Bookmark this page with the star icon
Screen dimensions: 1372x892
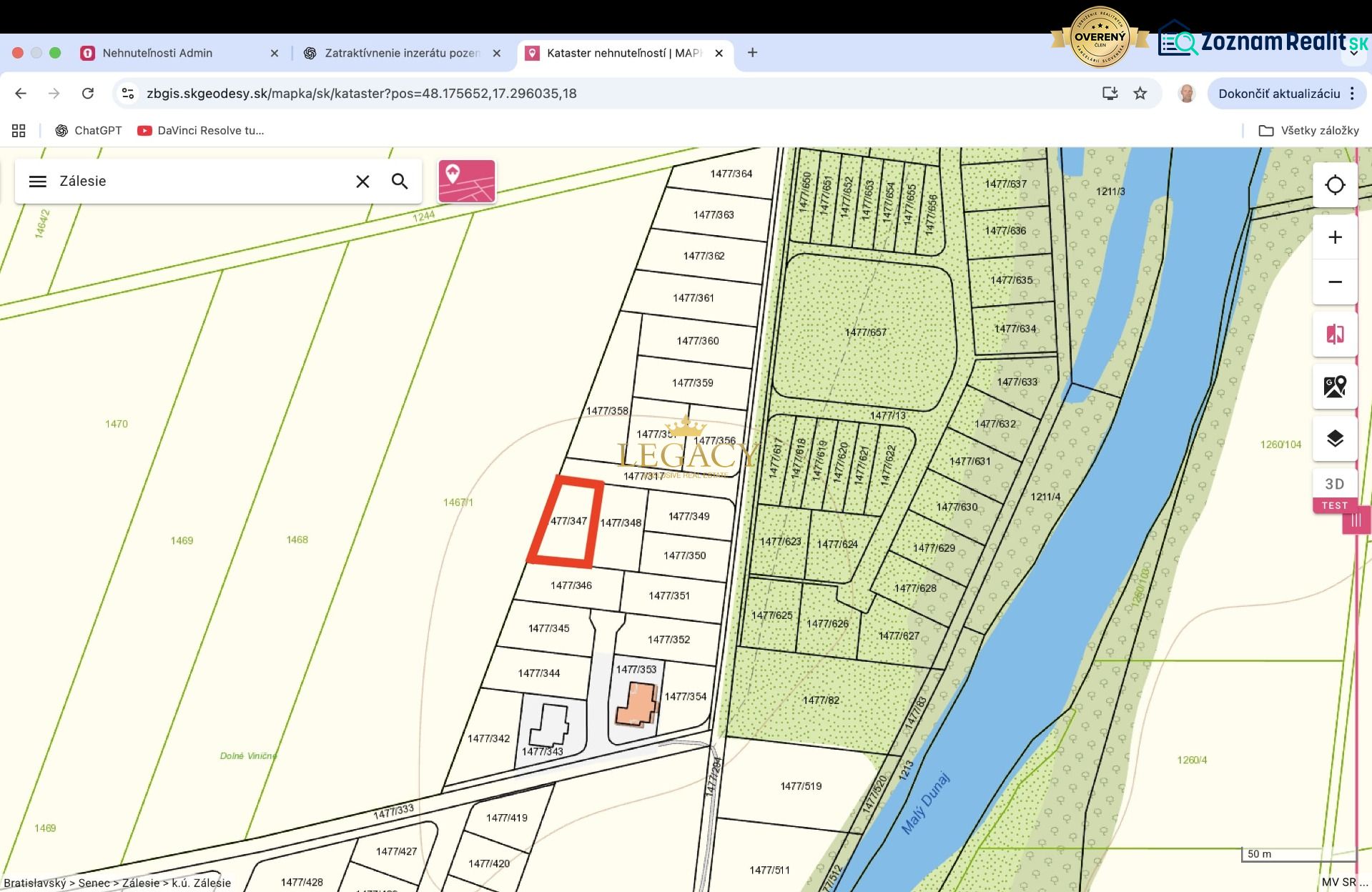click(x=1140, y=94)
